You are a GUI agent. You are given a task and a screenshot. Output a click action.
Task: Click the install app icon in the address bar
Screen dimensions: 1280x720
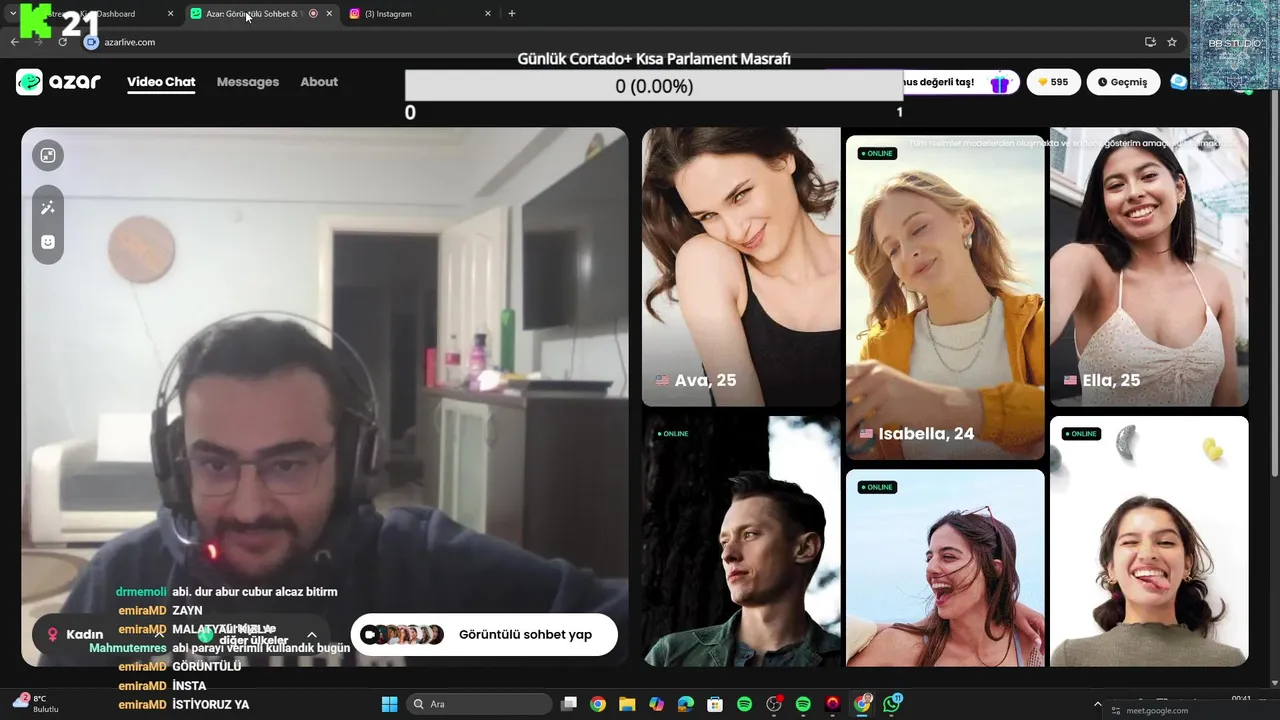coord(1150,42)
